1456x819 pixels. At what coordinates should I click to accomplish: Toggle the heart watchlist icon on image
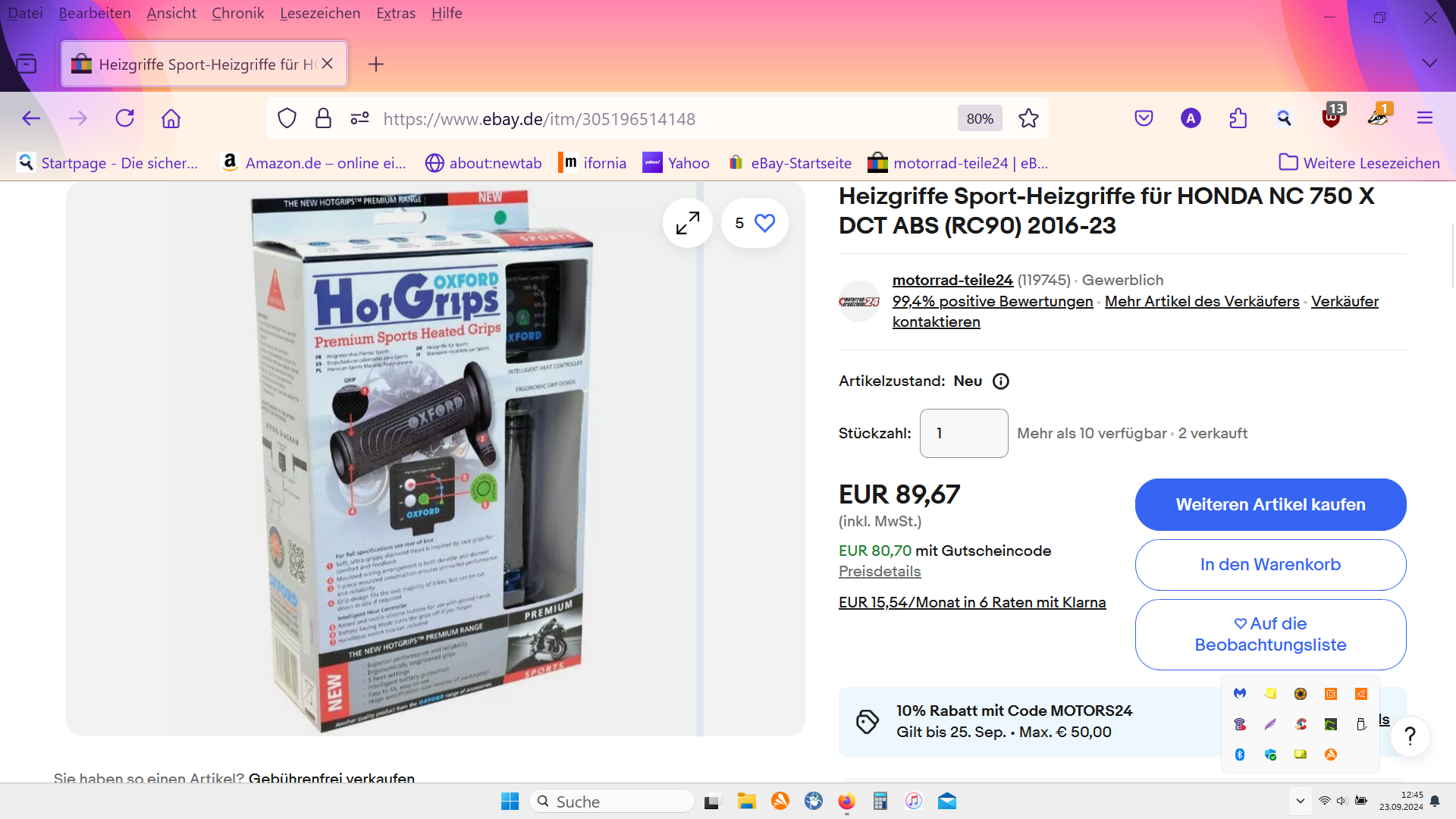pyautogui.click(x=764, y=223)
